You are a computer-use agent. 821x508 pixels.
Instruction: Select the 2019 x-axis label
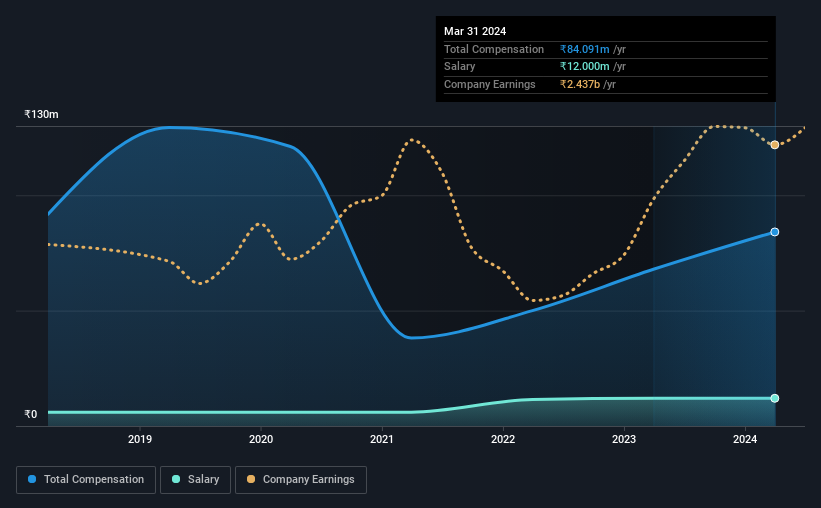[140, 439]
